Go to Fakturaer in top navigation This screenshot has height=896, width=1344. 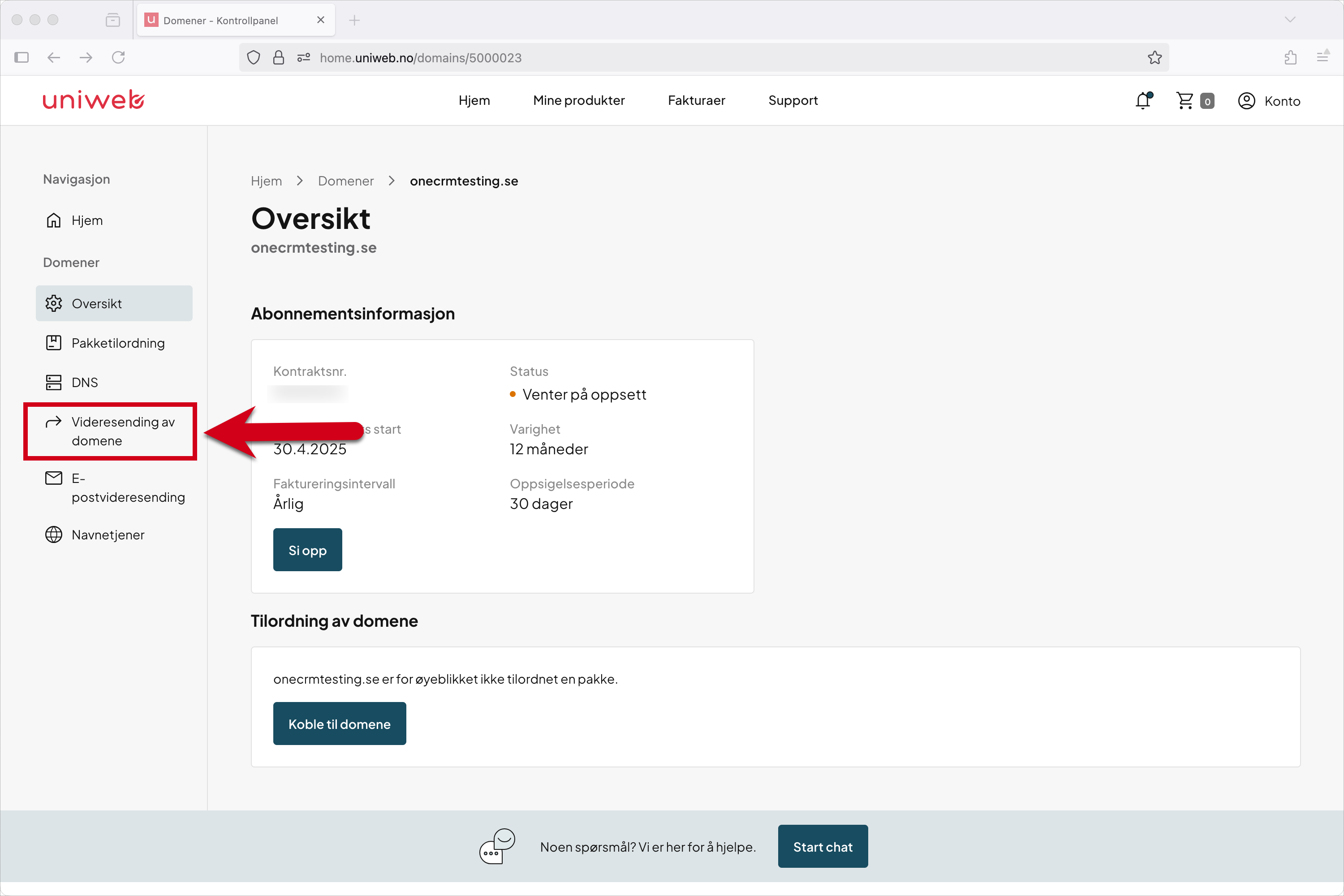[x=697, y=100]
